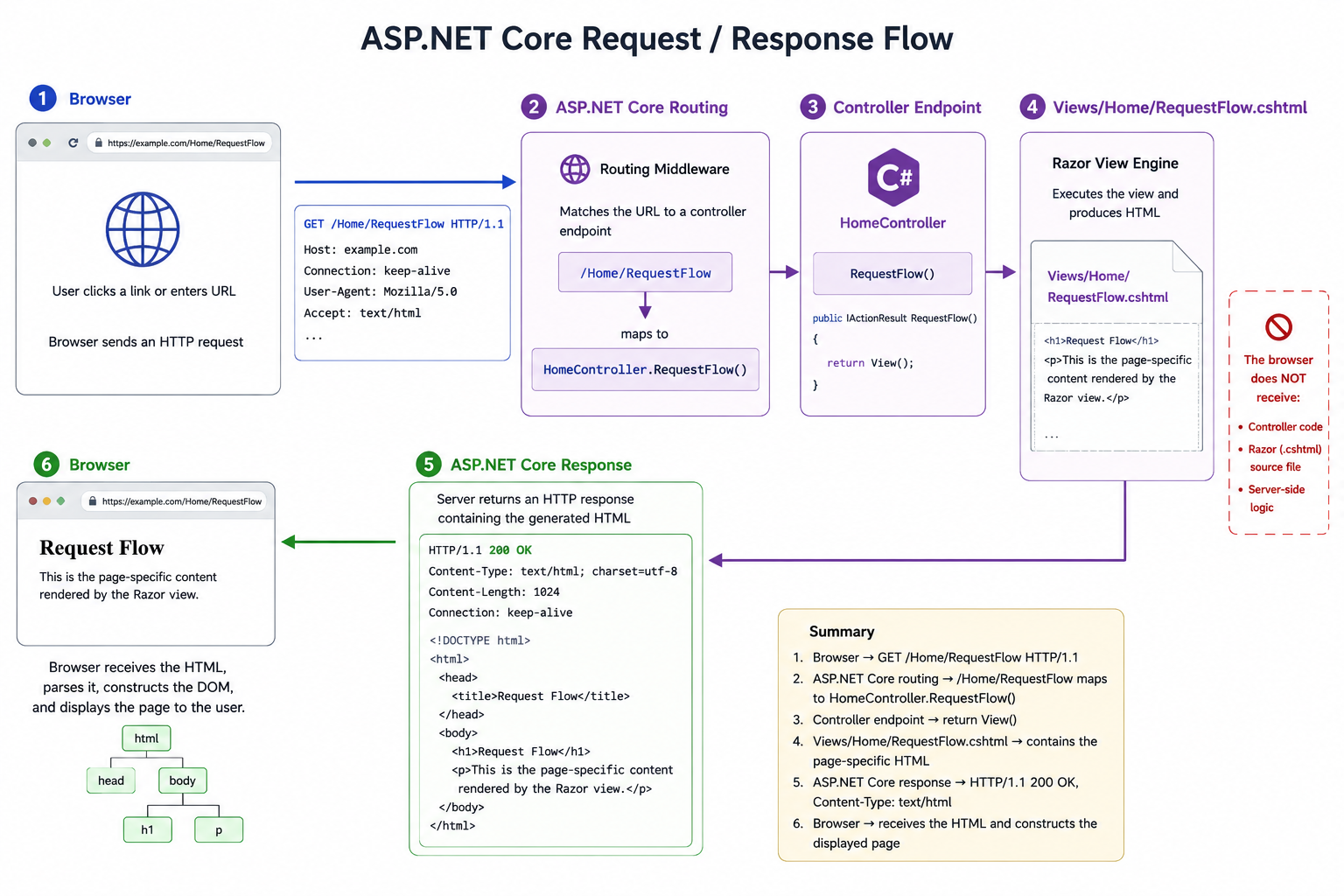This screenshot has width=1344, height=896.
Task: Click '<h1>Request Flow</h1>' in the cshtml file preview
Action: pyautogui.click(x=1102, y=341)
